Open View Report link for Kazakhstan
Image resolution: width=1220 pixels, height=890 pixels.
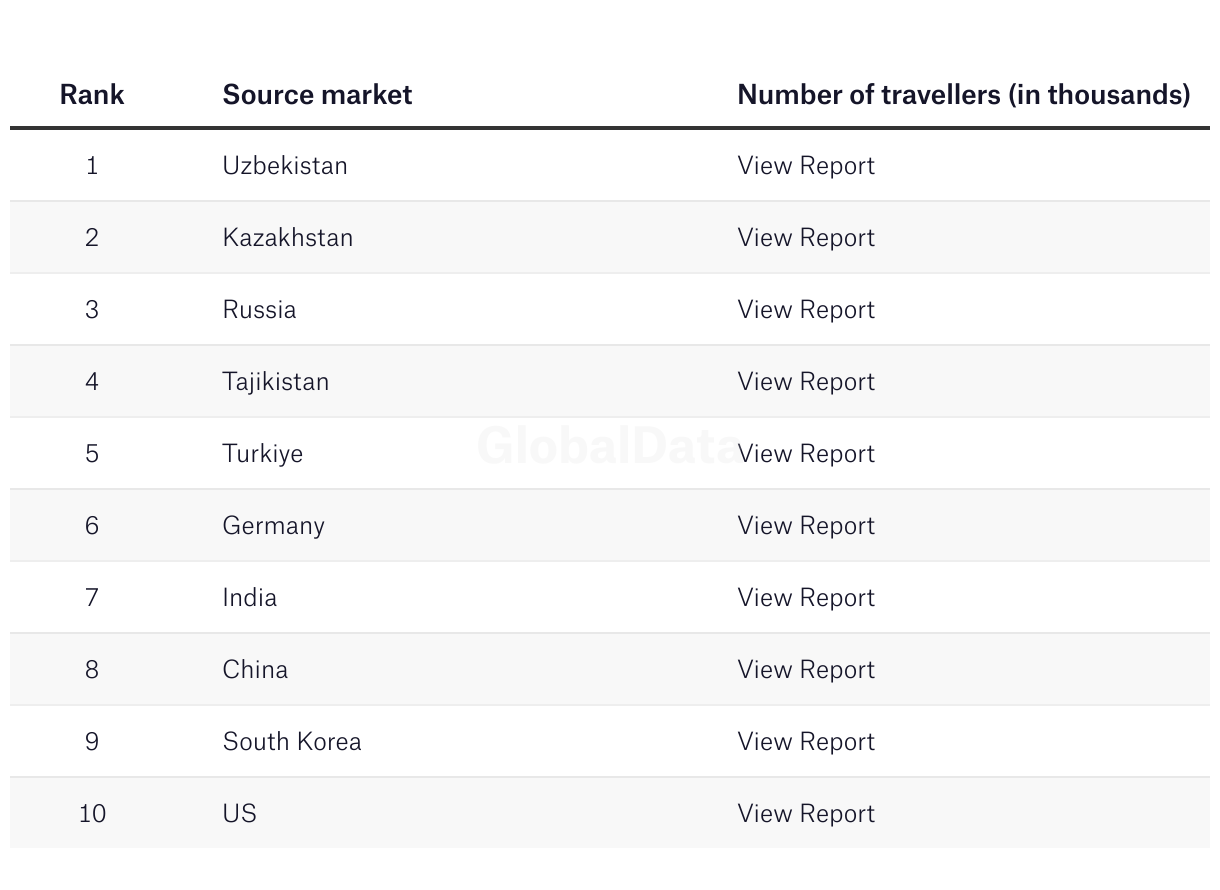pos(806,237)
